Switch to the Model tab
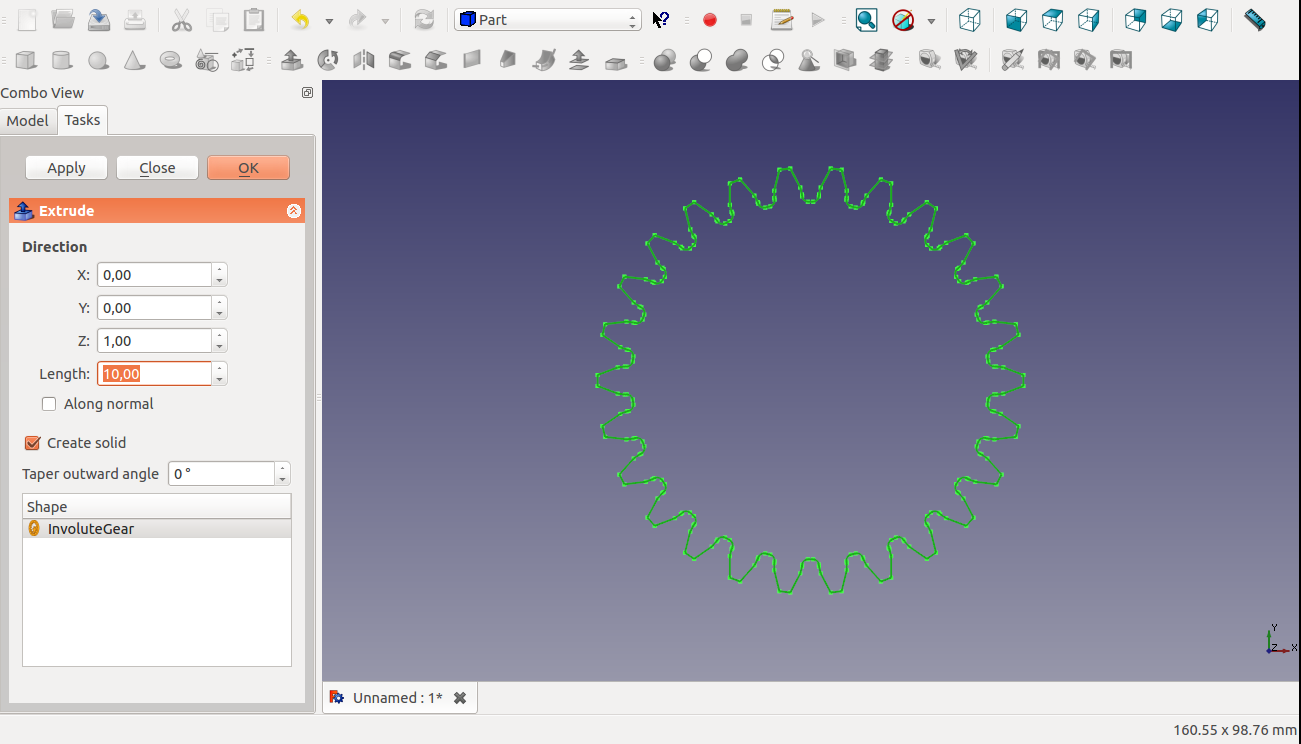The height and width of the screenshot is (744, 1301). pyautogui.click(x=27, y=121)
